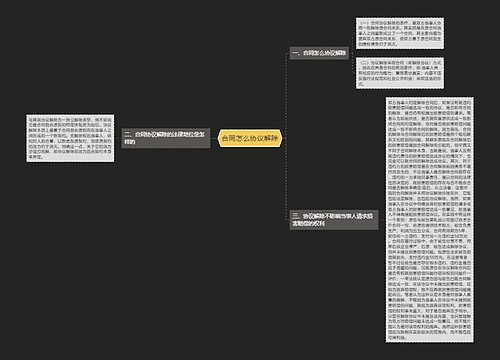Click the last line of note （二）

[361, 84]
